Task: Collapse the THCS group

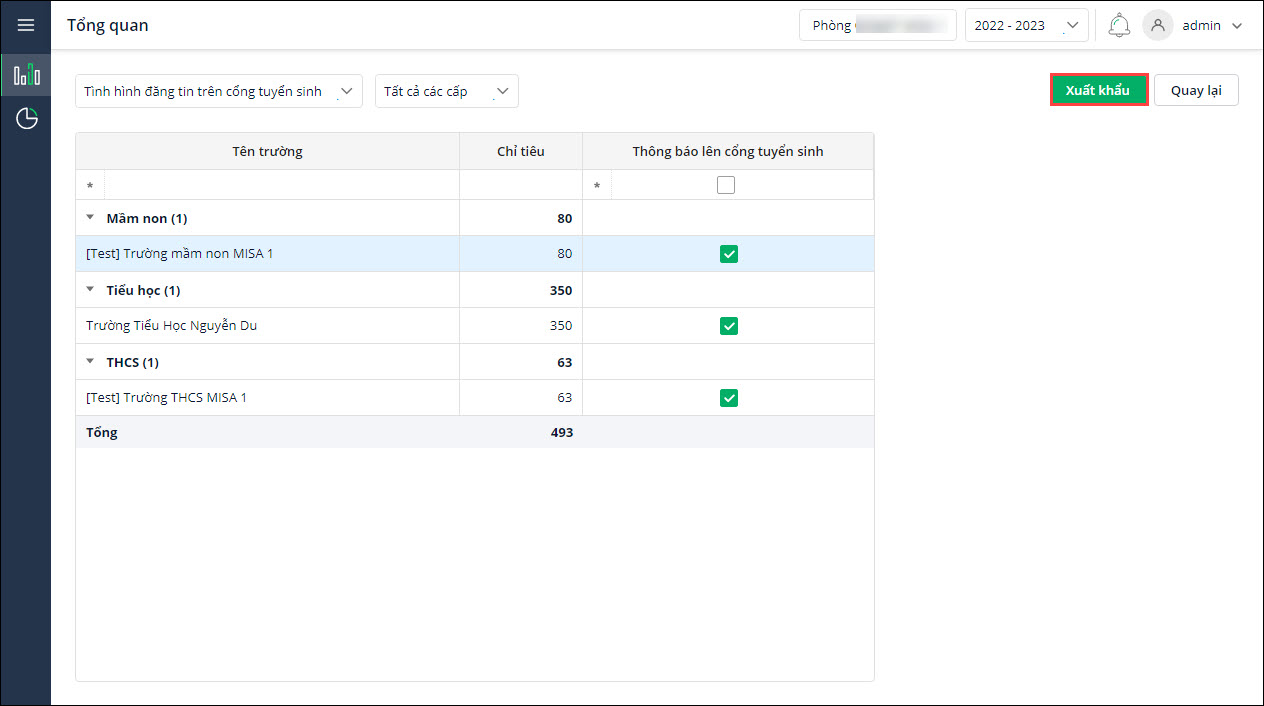Action: [x=90, y=362]
